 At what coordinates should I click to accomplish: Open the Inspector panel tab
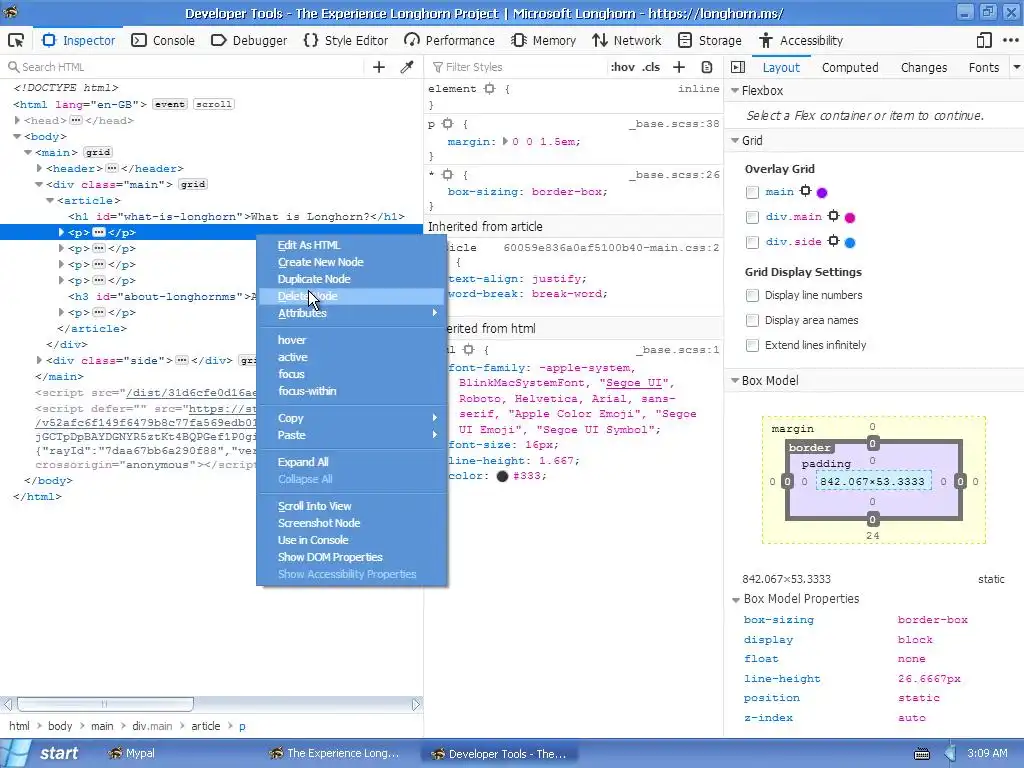78,40
